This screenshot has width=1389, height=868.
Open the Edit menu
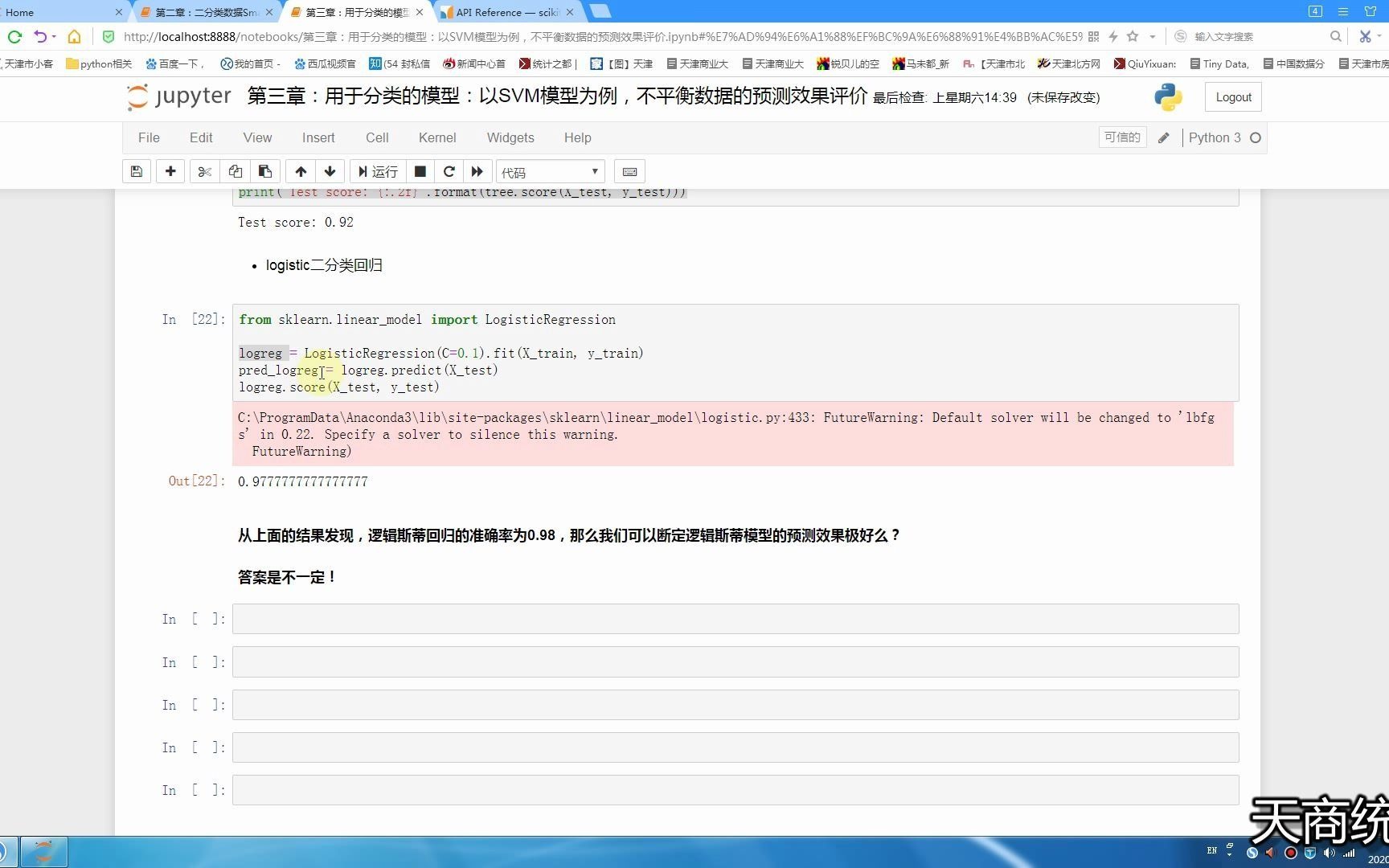pyautogui.click(x=201, y=137)
